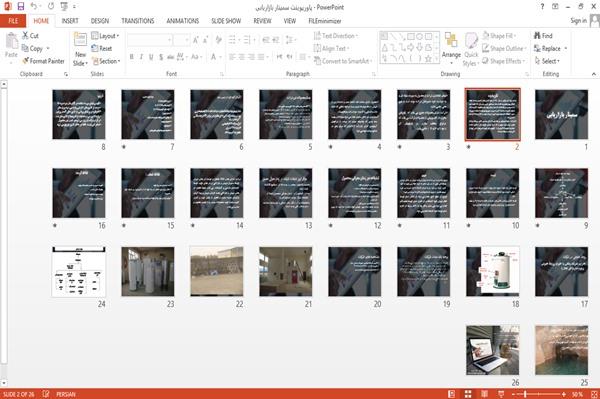
Task: Click the Reset slide button
Action: tap(102, 48)
